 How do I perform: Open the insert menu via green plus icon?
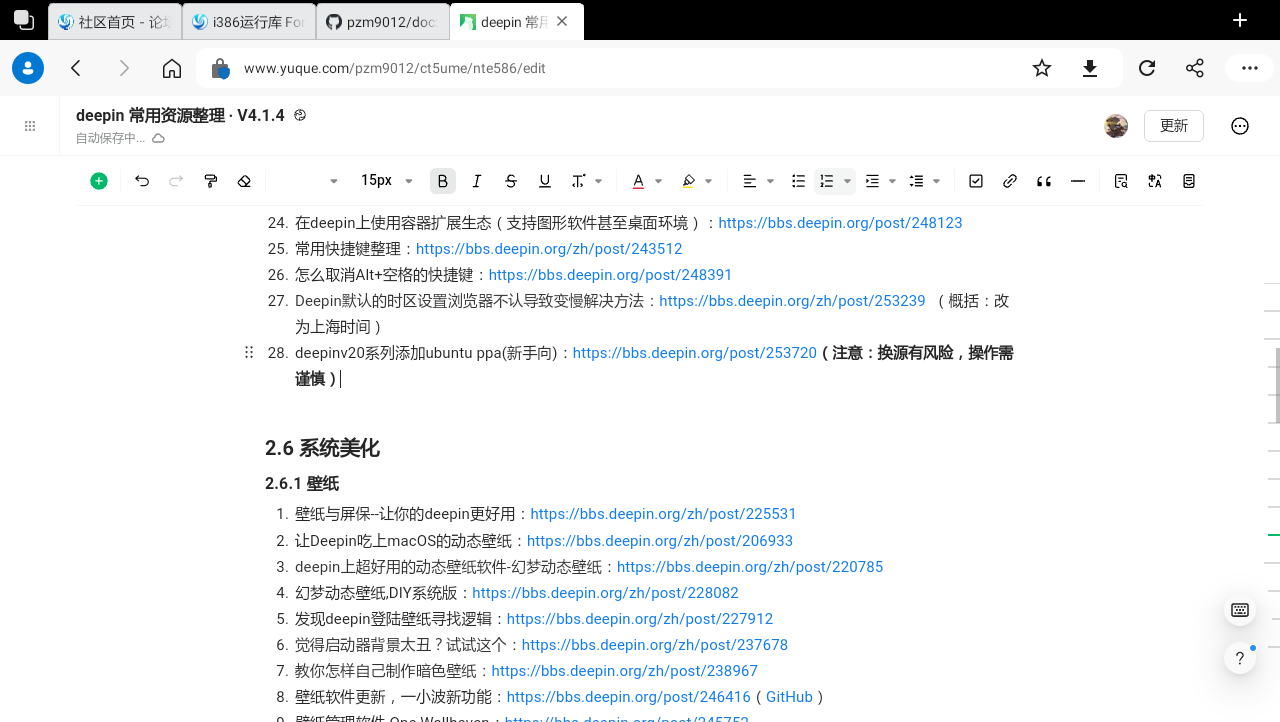[x=98, y=180]
